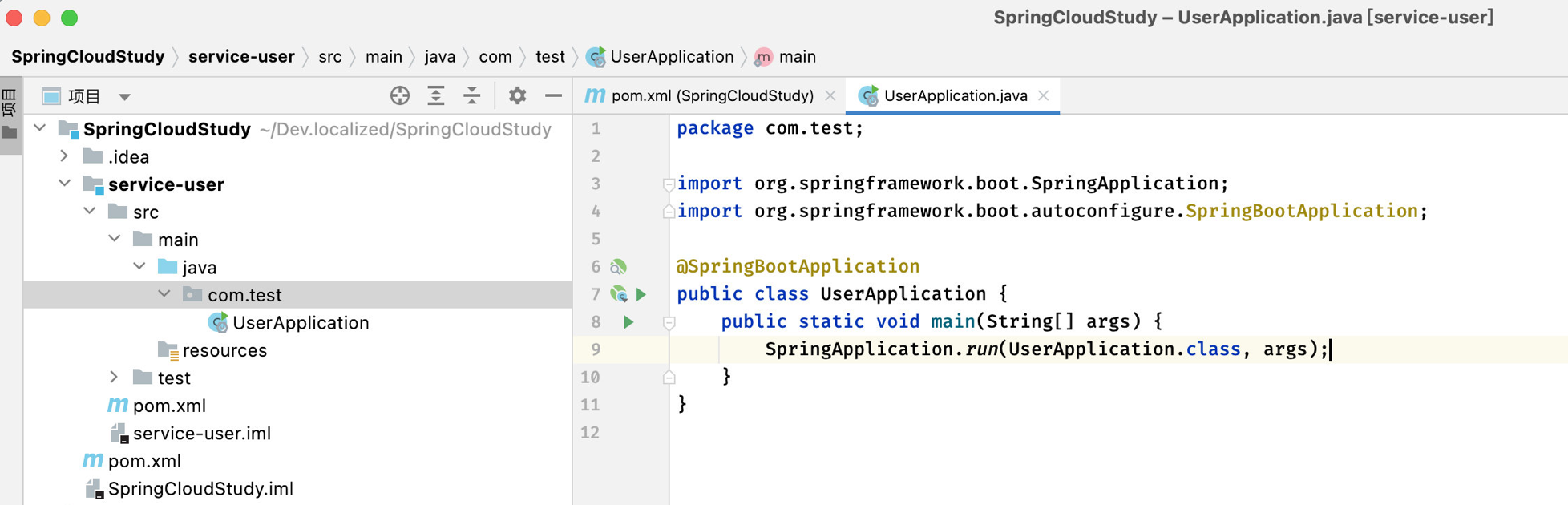1568x505 pixels.
Task: Toggle code folding for the import block
Action: (668, 184)
